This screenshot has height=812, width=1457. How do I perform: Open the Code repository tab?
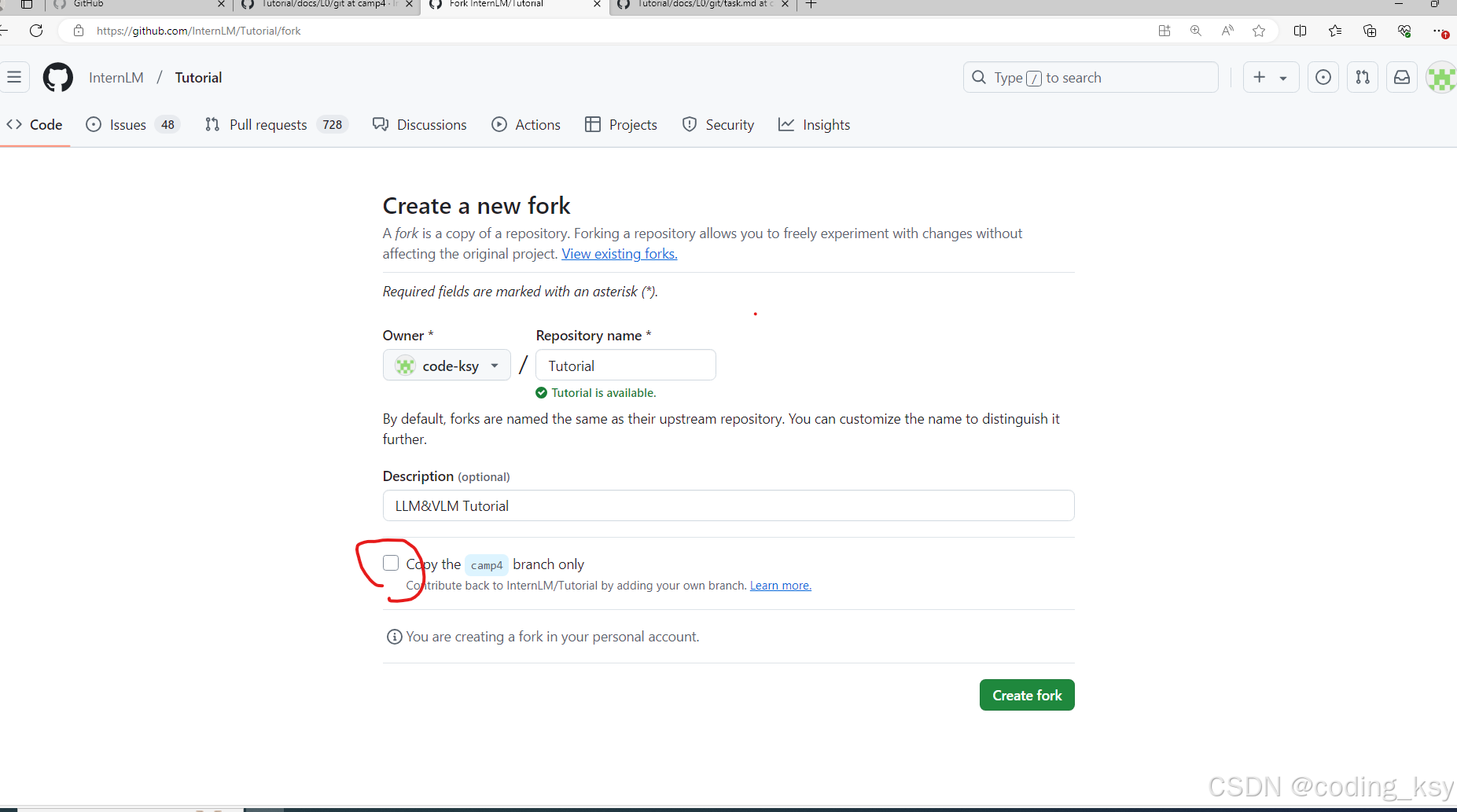pos(35,124)
